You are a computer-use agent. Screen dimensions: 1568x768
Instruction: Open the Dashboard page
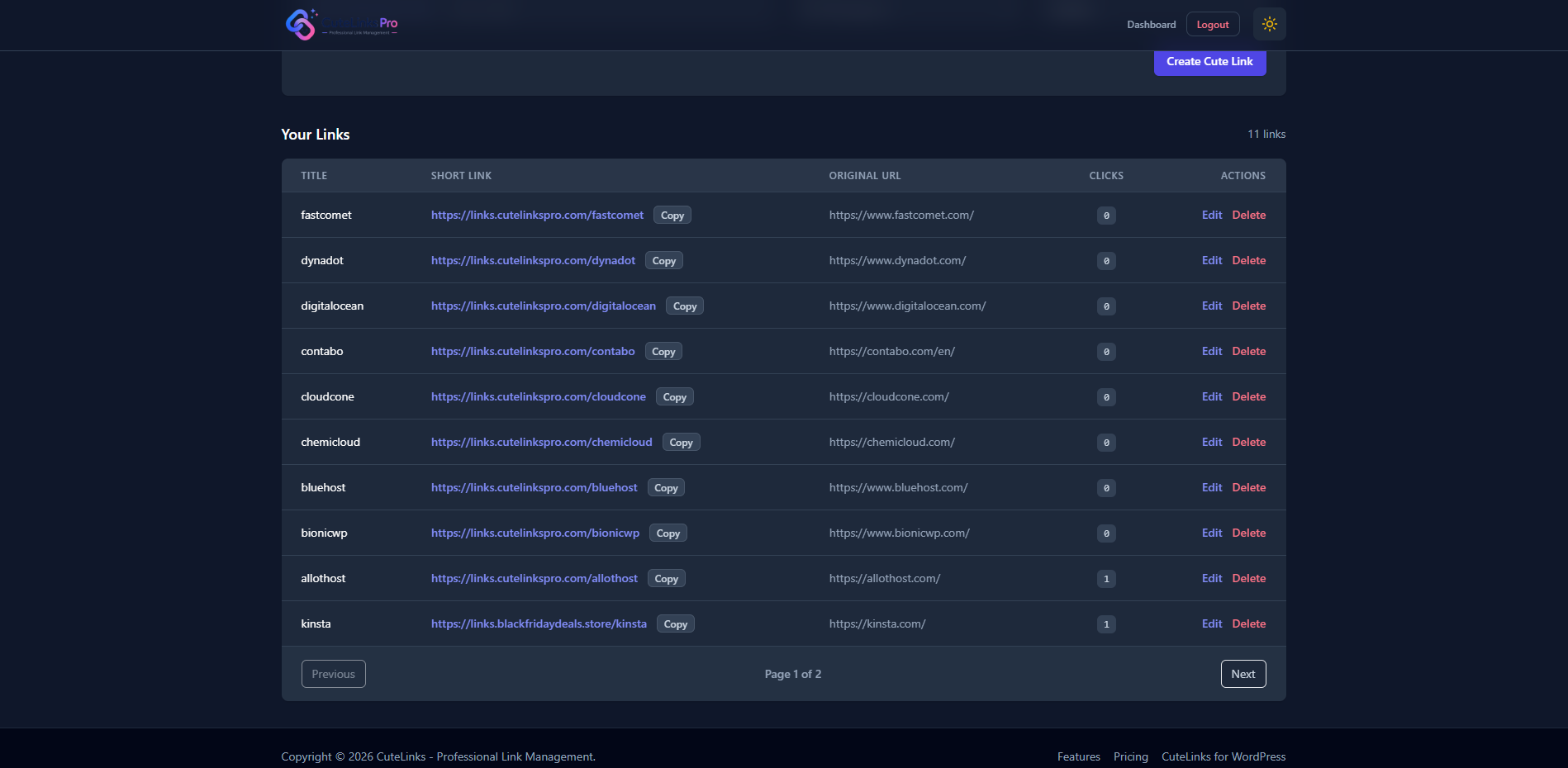click(1151, 25)
